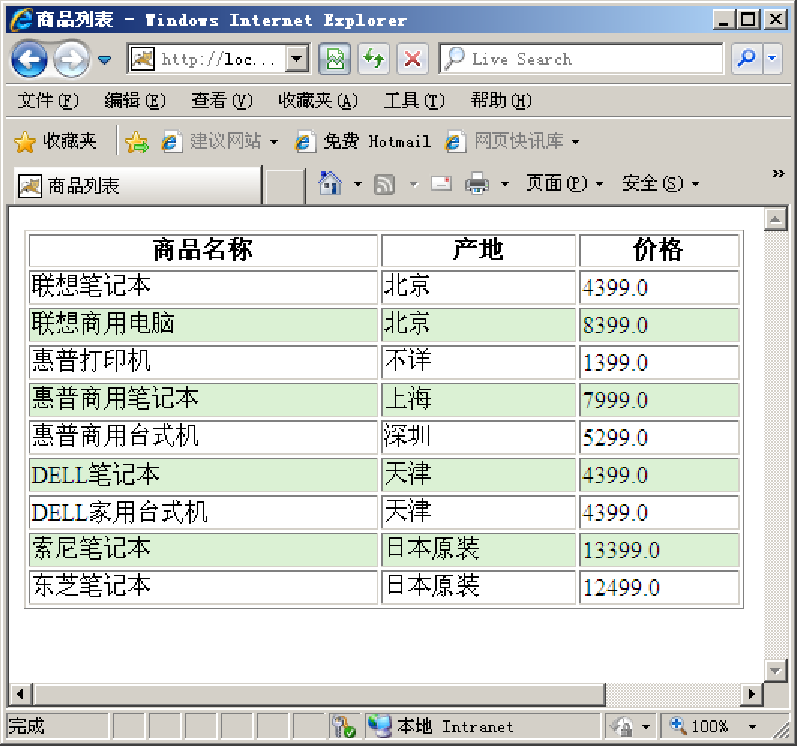This screenshot has width=797, height=746.
Task: Click the vertical scrollbar up arrow
Action: (775, 220)
